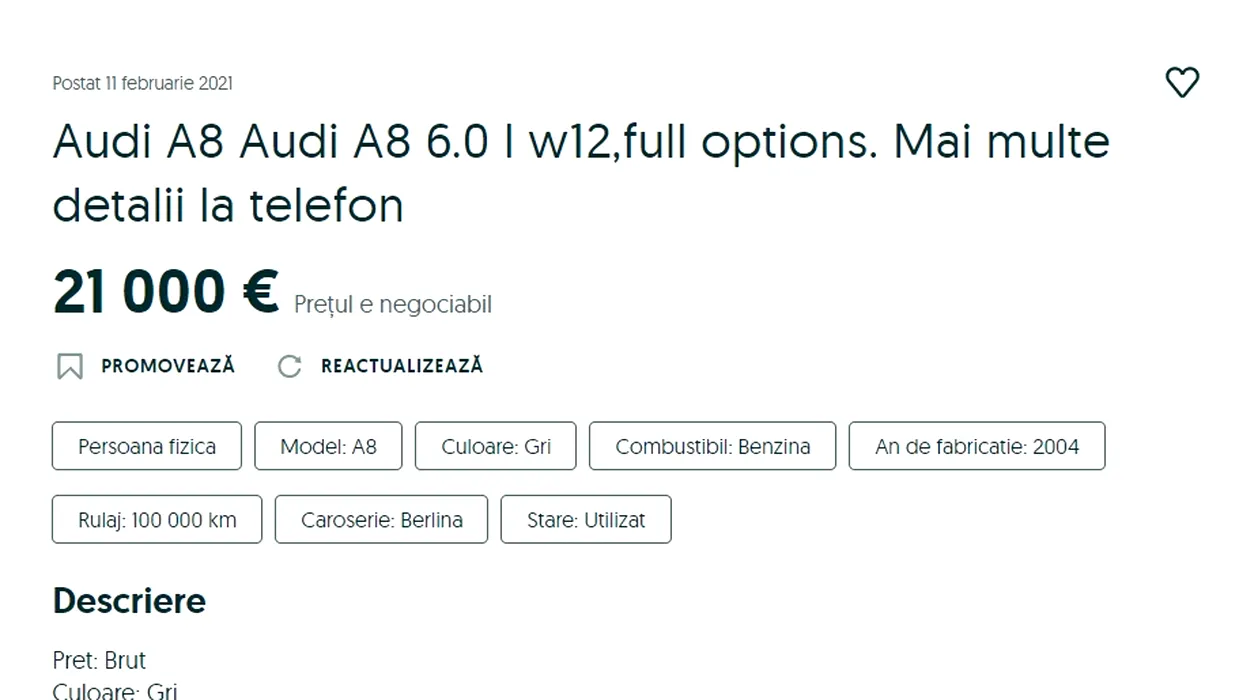Click the Culoare: Gri description text line

115,690
